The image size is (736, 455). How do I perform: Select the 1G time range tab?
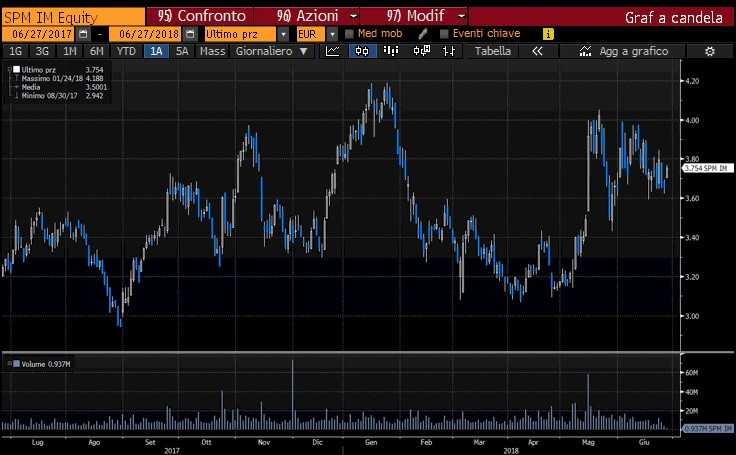tap(15, 51)
